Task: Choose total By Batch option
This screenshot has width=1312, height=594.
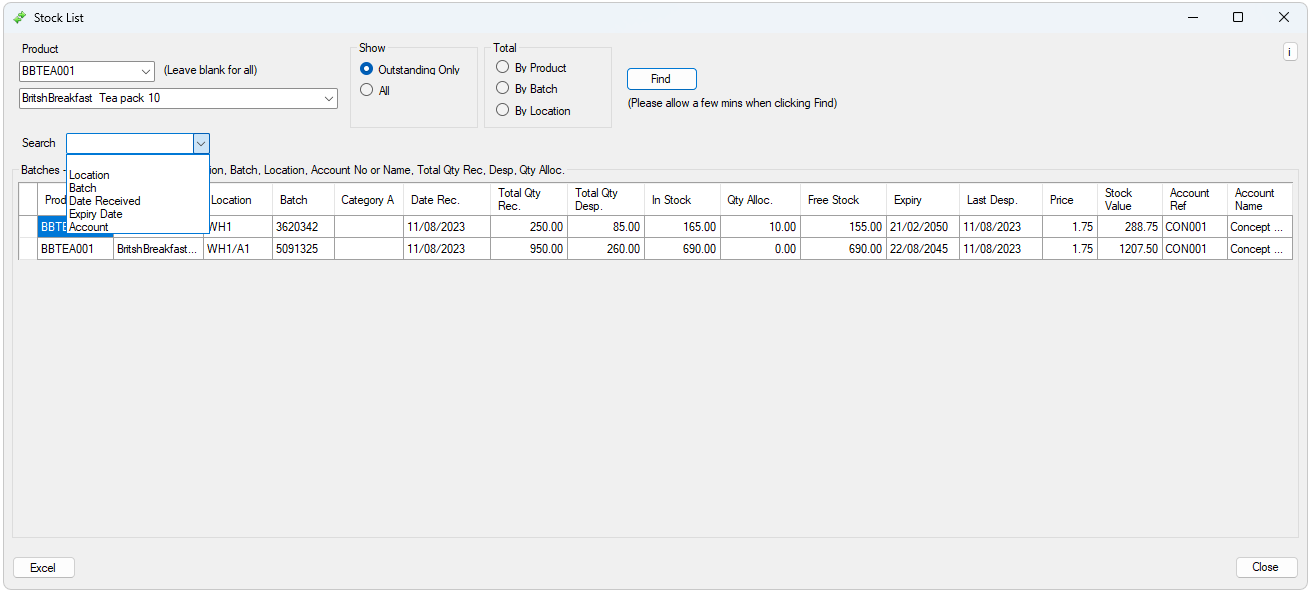Action: click(503, 88)
